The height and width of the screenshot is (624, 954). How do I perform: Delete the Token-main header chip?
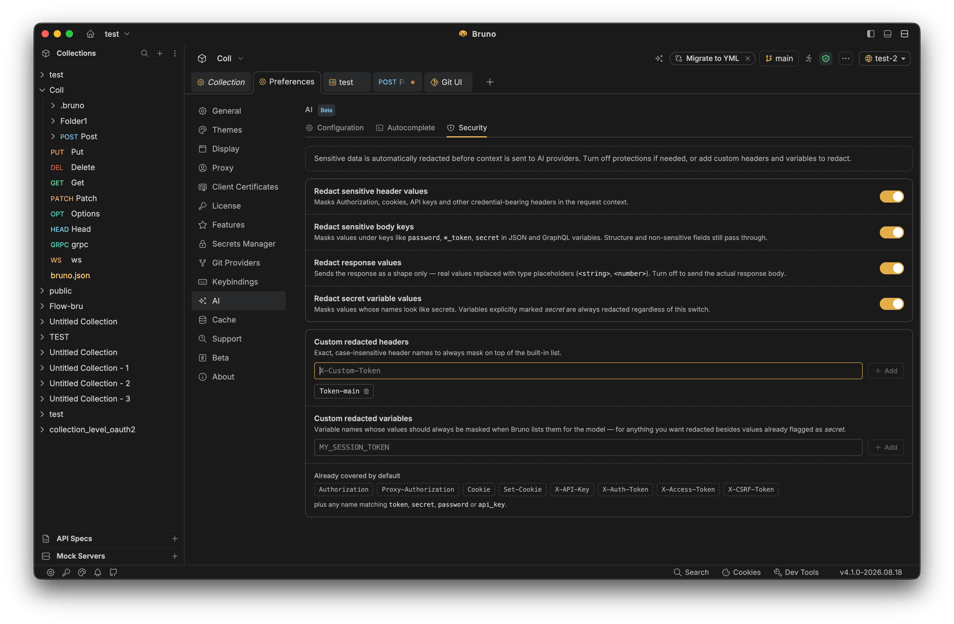(x=366, y=391)
